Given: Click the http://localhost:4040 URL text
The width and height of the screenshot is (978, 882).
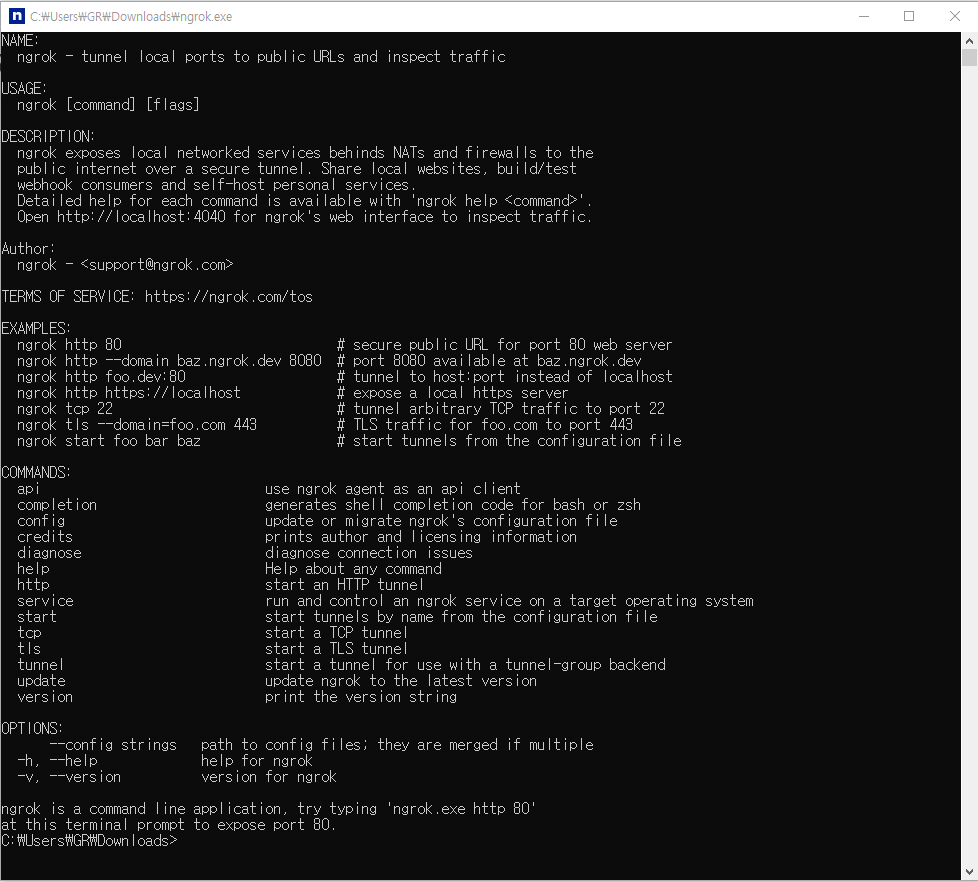Looking at the screenshot, I should click(141, 217).
